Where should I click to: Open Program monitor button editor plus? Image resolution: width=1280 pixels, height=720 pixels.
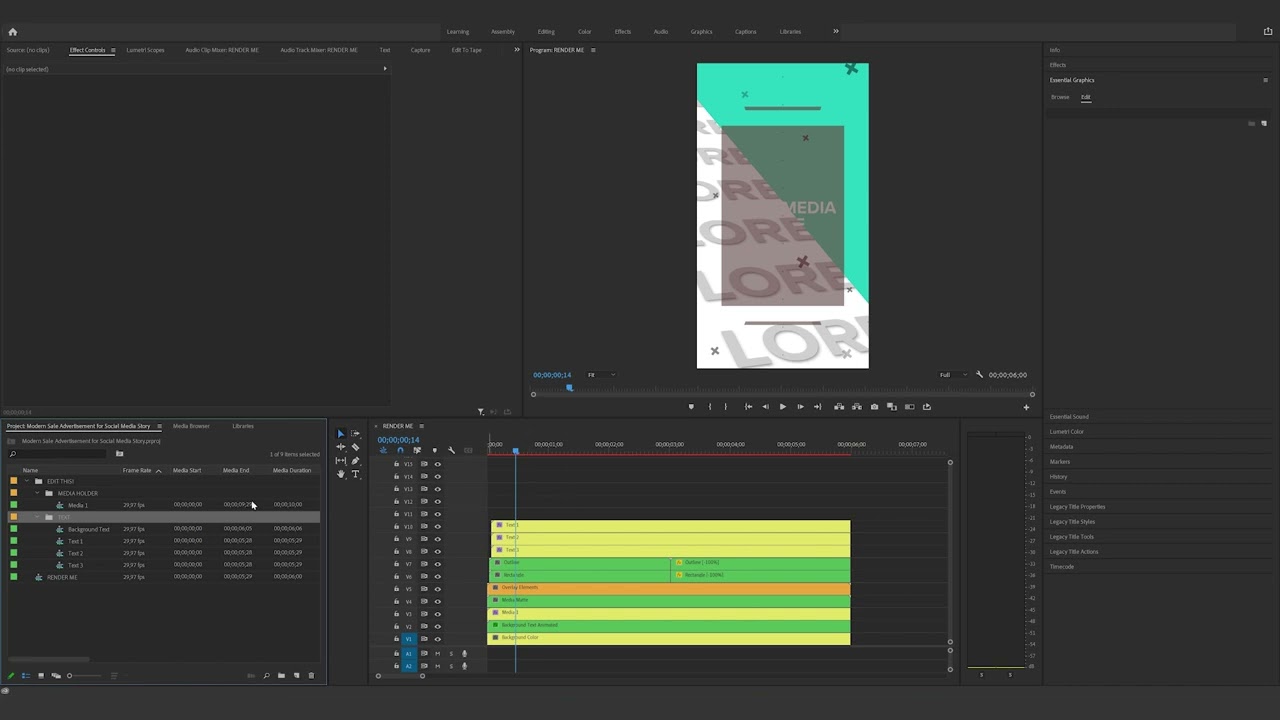1026,407
